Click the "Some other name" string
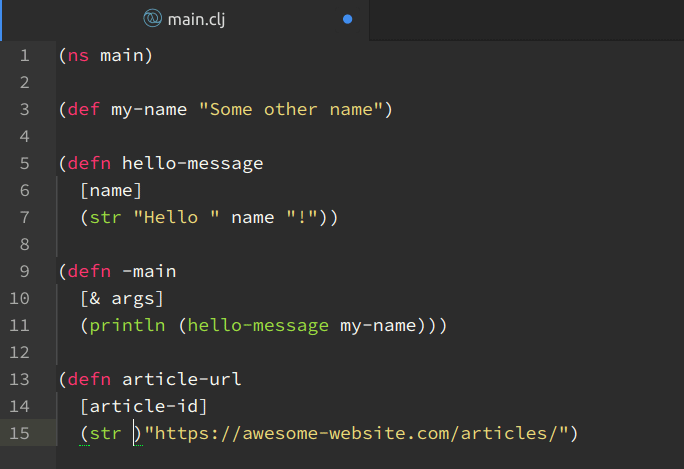The height and width of the screenshot is (469, 684). click(x=291, y=109)
